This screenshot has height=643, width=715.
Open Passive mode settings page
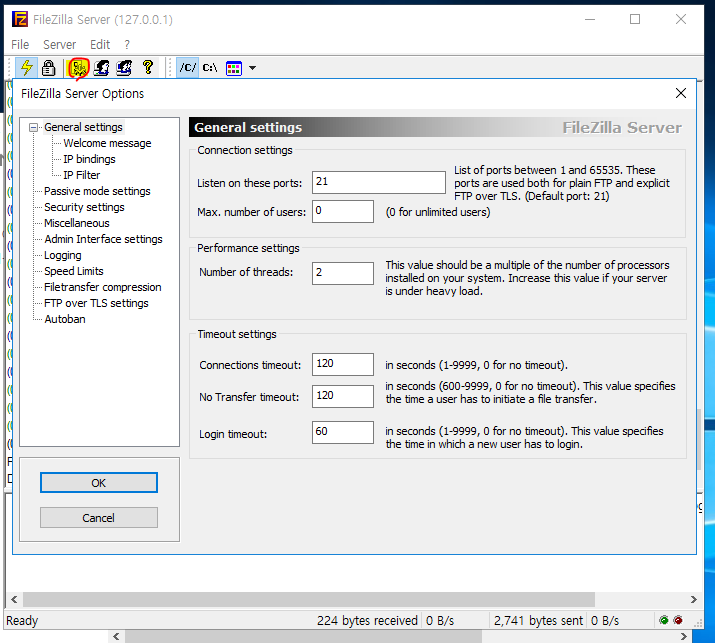click(x=97, y=191)
